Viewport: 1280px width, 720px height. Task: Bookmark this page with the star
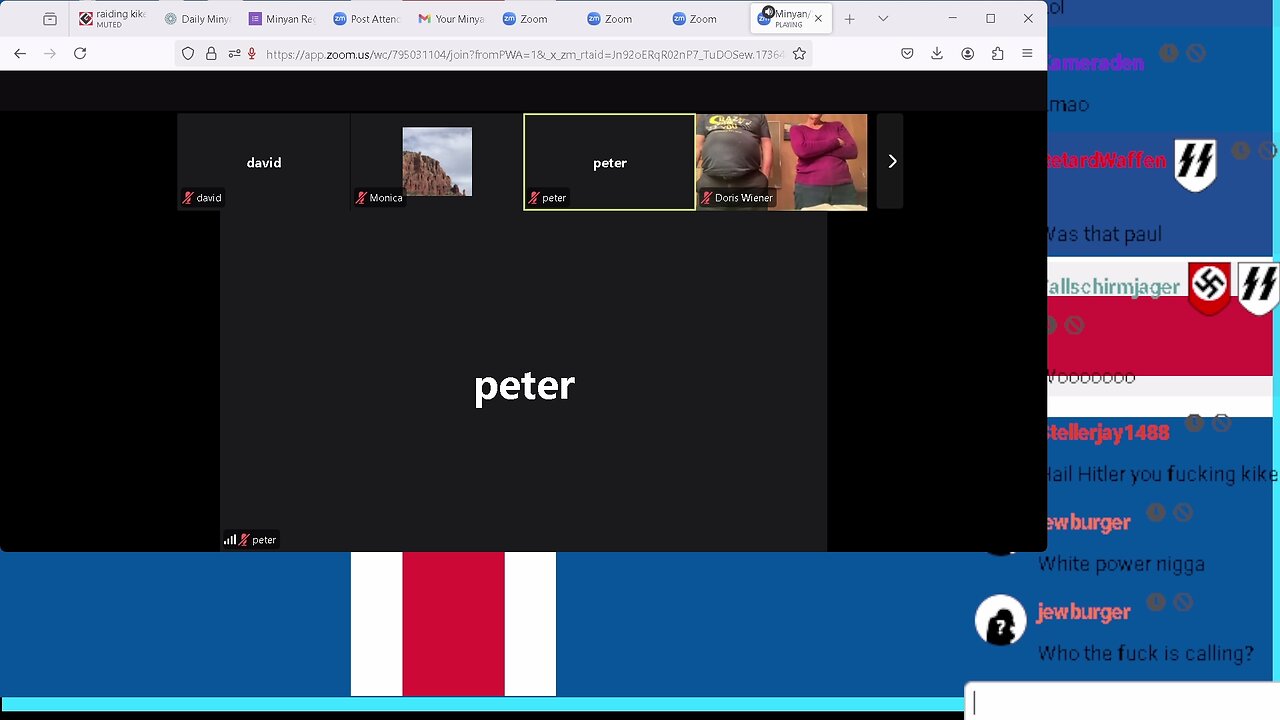(x=799, y=54)
